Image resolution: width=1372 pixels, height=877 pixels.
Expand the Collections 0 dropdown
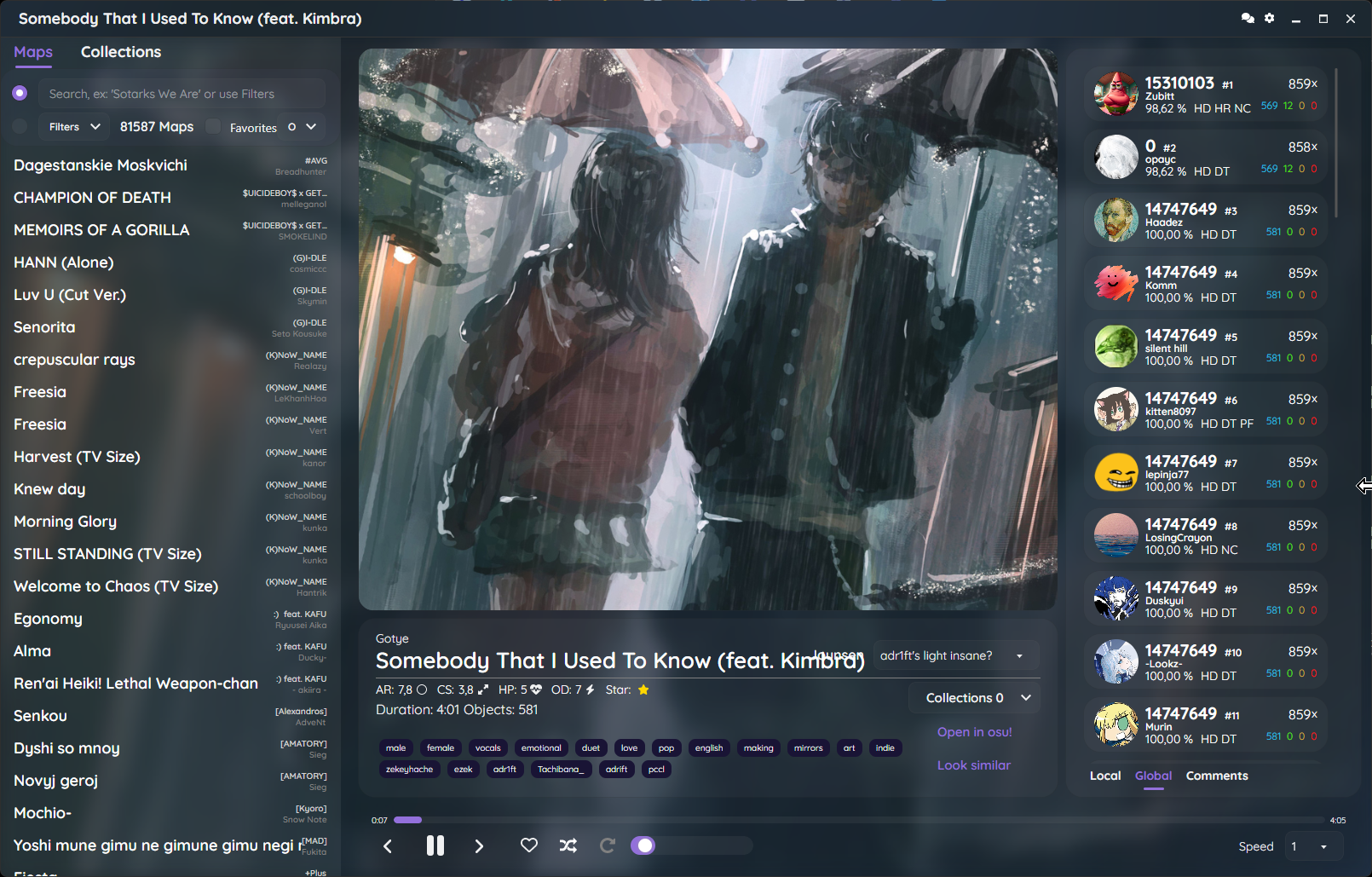click(976, 698)
